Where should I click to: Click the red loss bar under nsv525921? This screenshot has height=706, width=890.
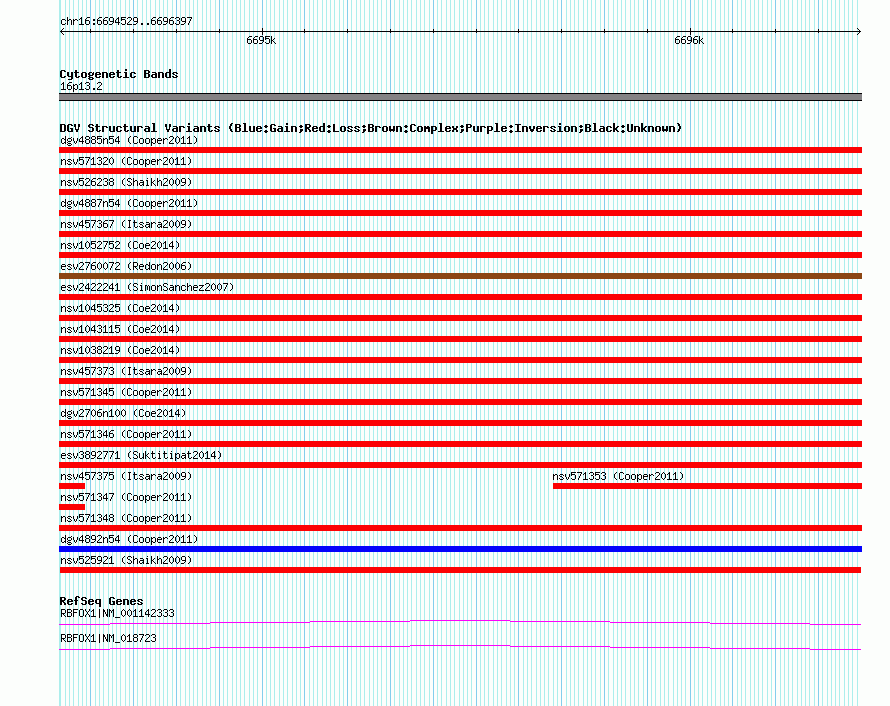(460, 570)
